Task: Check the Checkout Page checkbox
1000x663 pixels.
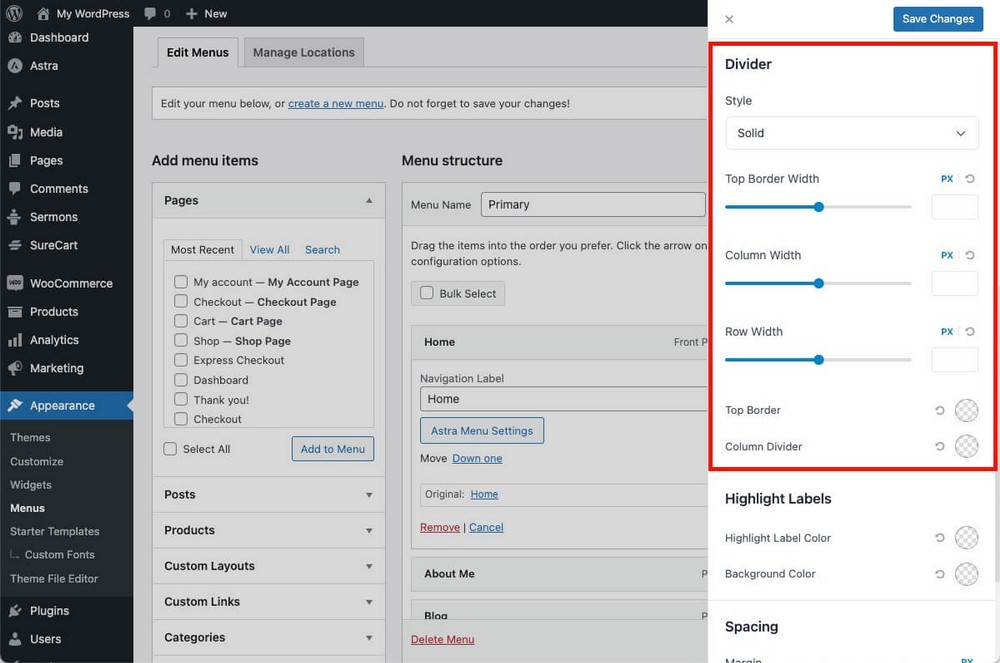Action: 181,301
